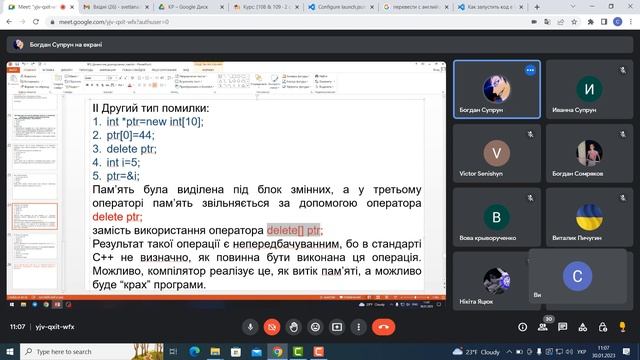Click the Богдан Супрун на екрані presentation banner
The height and width of the screenshot is (360, 640).
click(320, 44)
